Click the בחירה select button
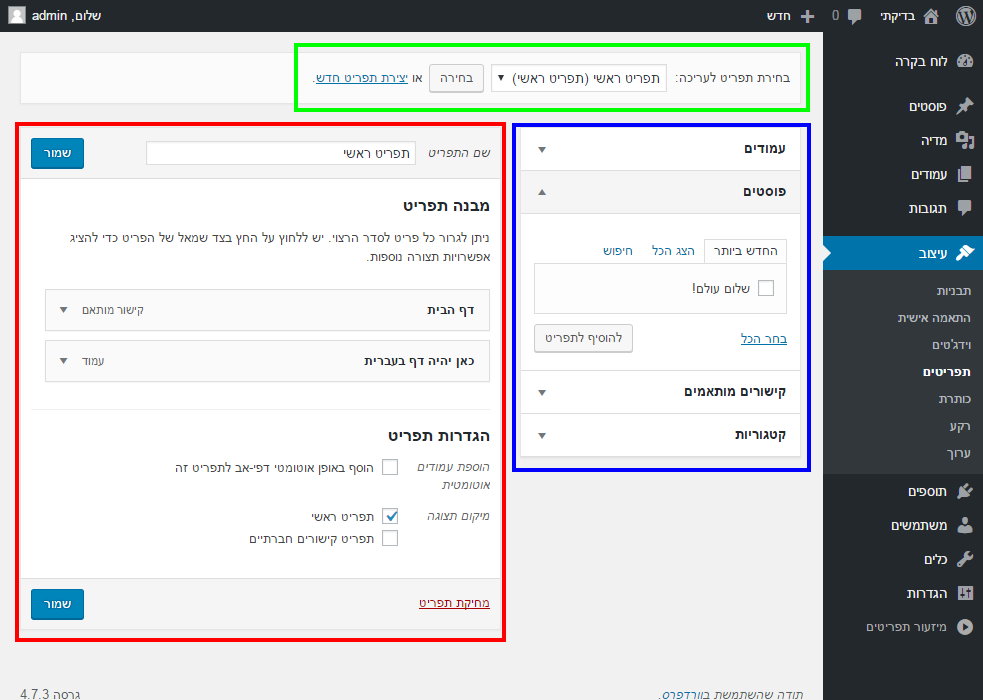This screenshot has width=983, height=700. point(456,78)
